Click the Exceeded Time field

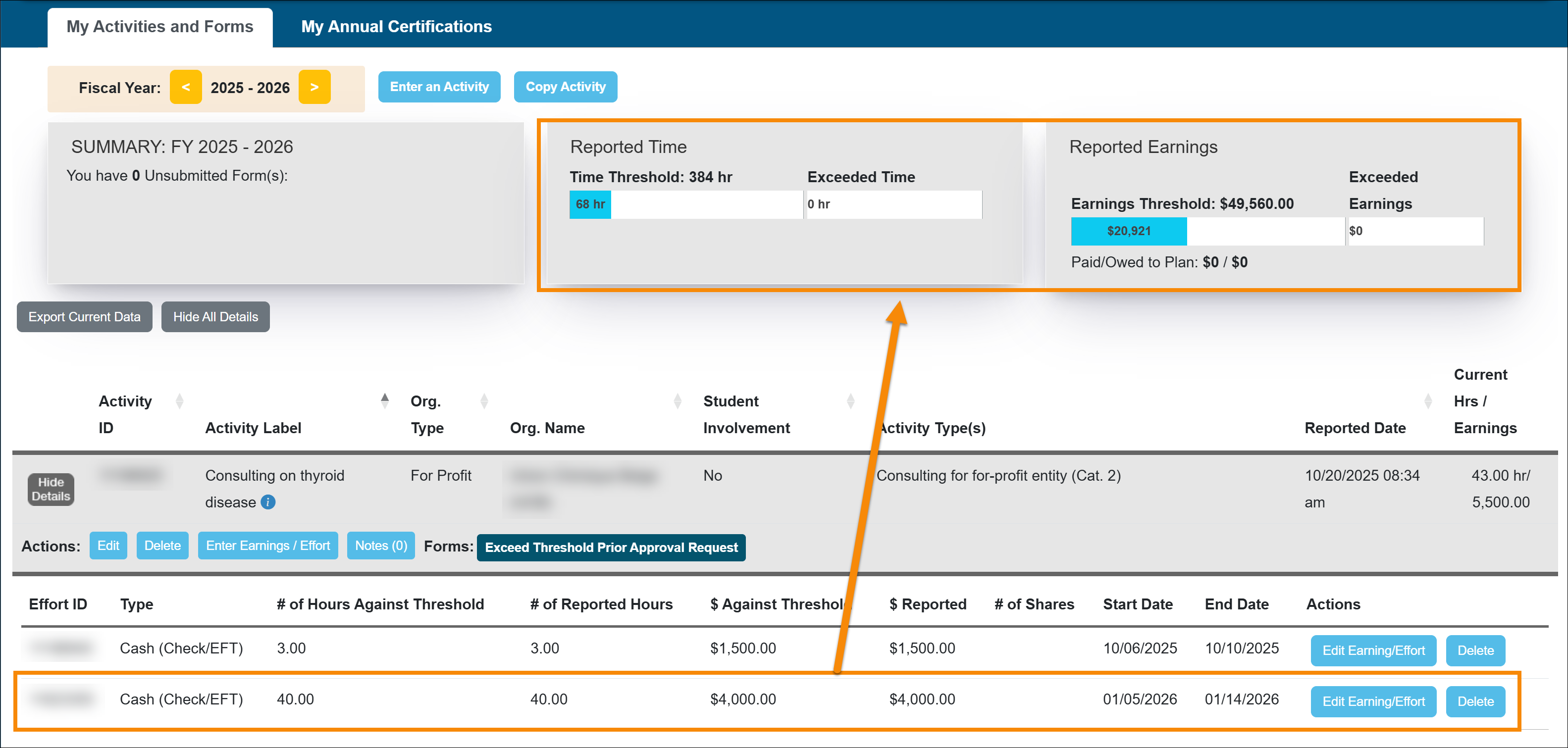click(893, 204)
